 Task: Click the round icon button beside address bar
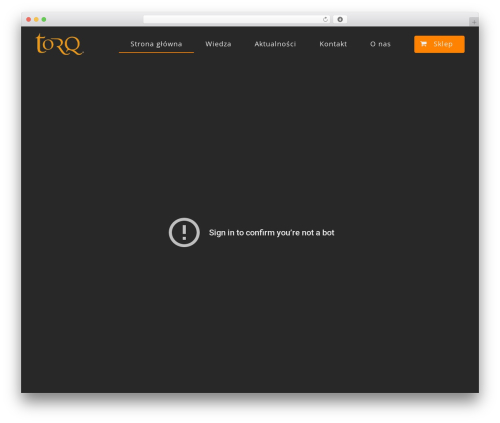(340, 19)
